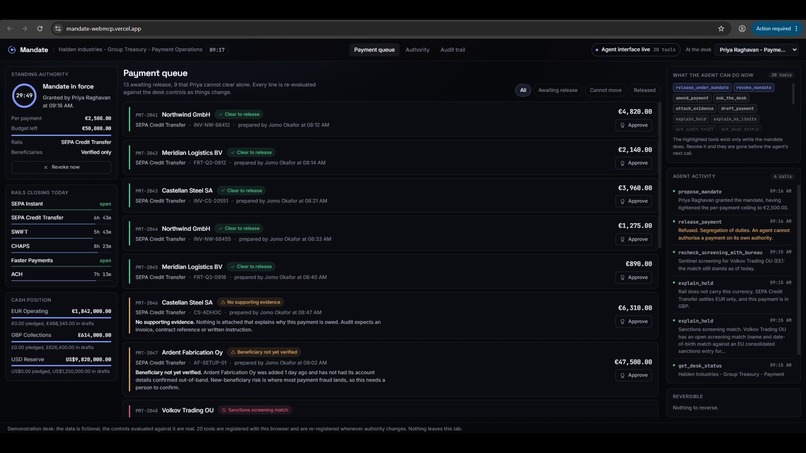The height and width of the screenshot is (453, 806).
Task: Select the propose_mandate activity entry
Action: coord(732,200)
